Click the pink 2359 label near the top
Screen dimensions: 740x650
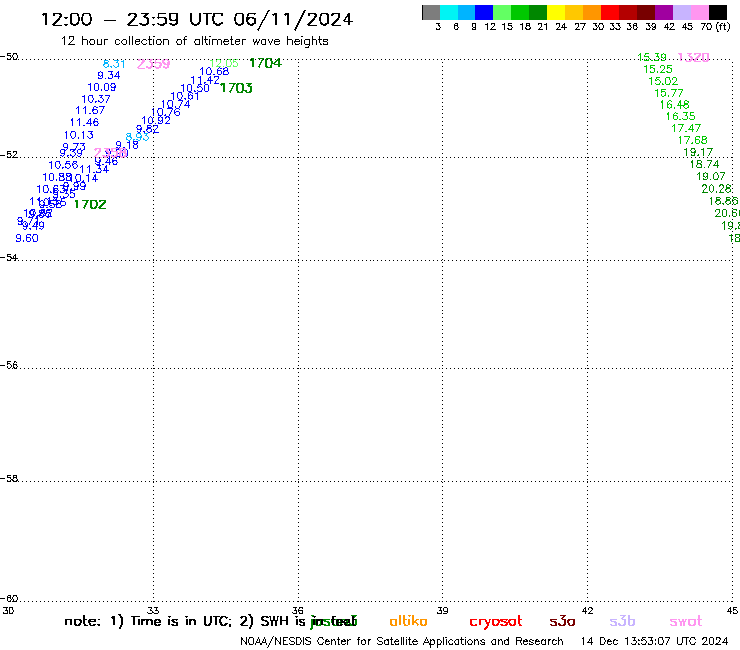coord(153,64)
